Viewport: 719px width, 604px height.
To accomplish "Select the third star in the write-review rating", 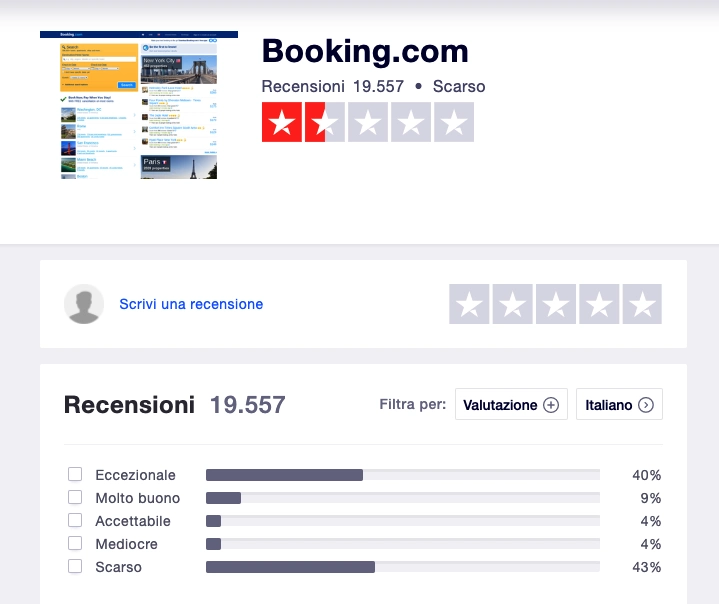I will (x=556, y=304).
